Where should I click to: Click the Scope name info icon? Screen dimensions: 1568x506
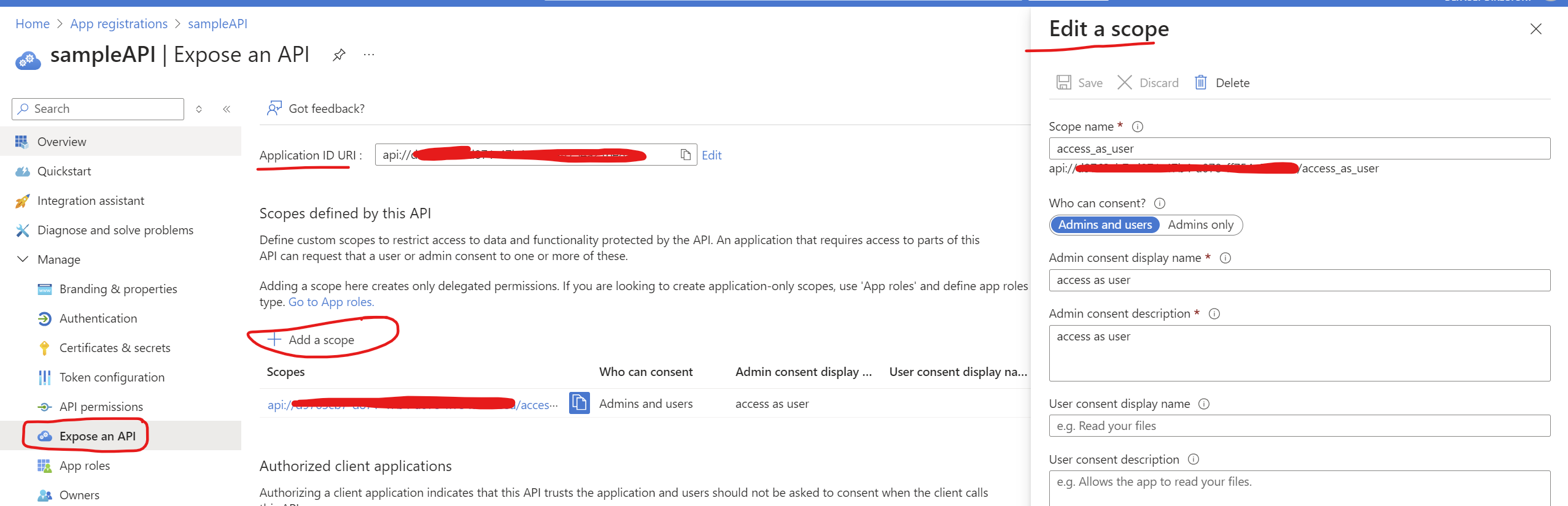pyautogui.click(x=1138, y=127)
